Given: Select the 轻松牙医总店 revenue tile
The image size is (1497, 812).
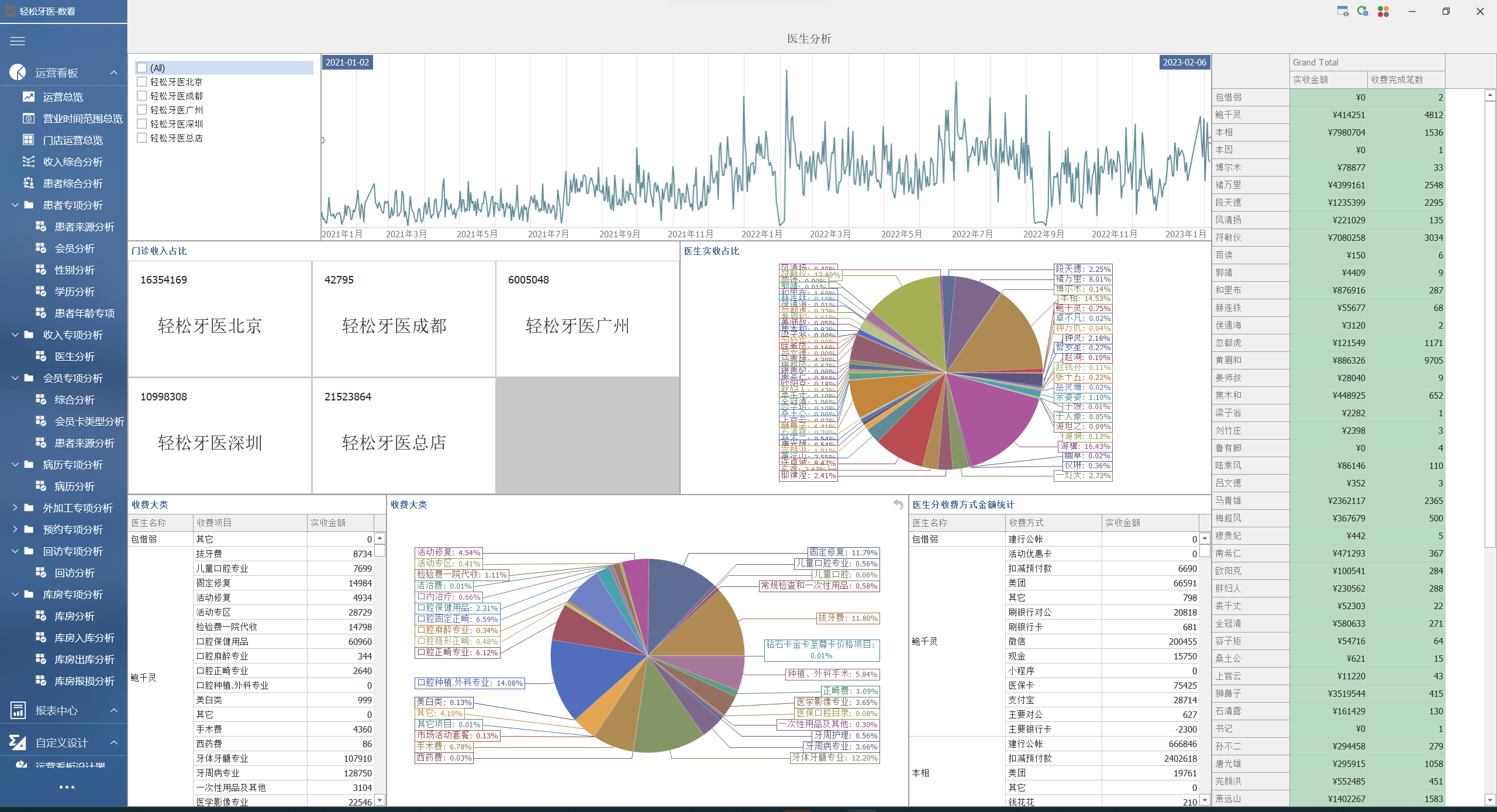Looking at the screenshot, I should [404, 436].
